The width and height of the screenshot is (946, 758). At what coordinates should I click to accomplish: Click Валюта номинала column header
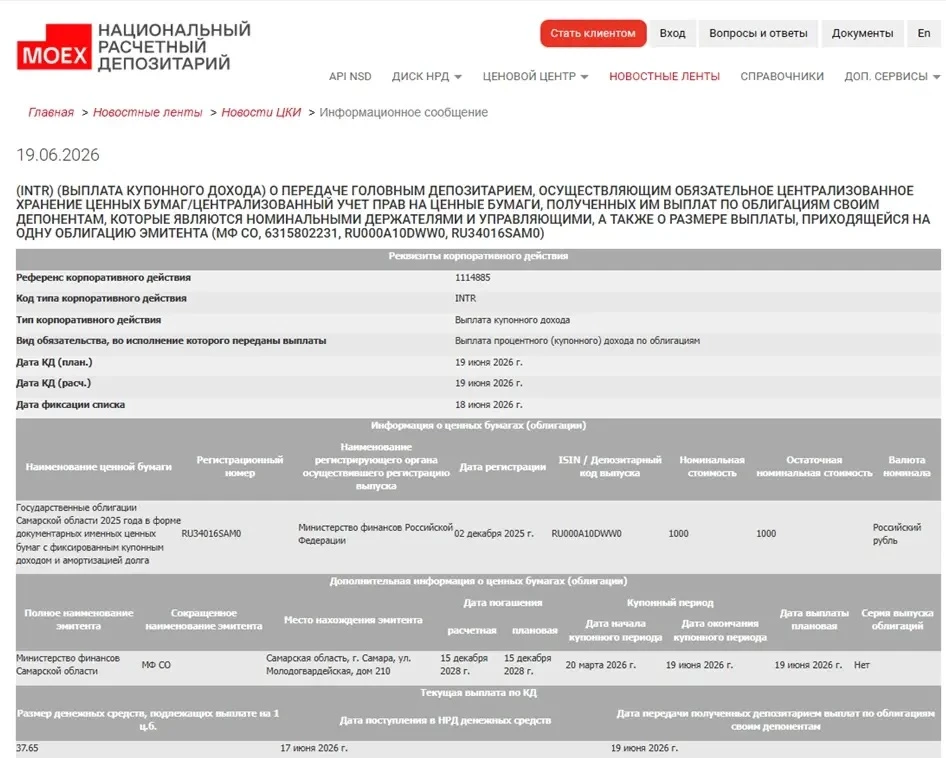point(907,467)
